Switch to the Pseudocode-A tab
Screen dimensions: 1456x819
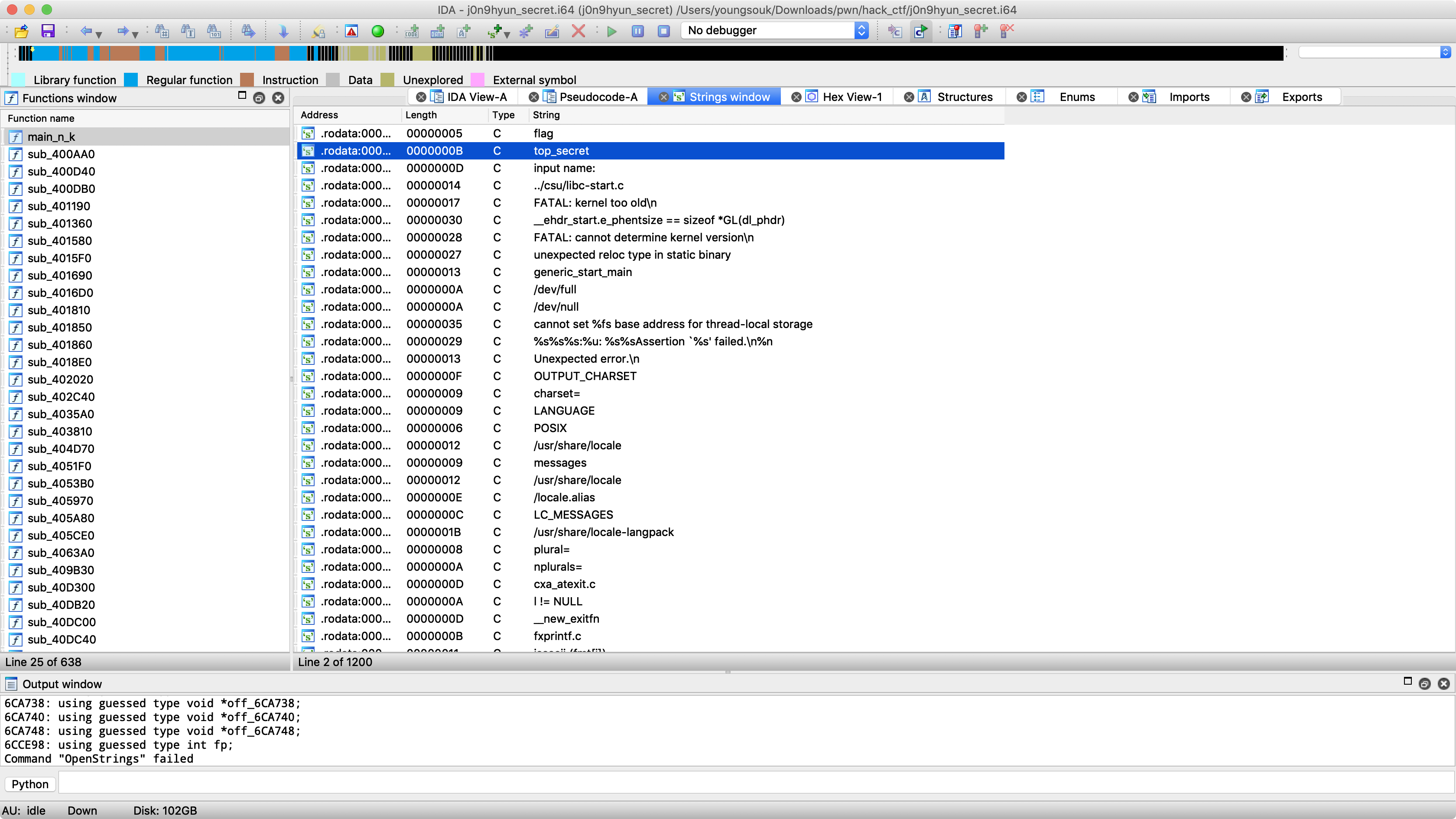click(598, 97)
